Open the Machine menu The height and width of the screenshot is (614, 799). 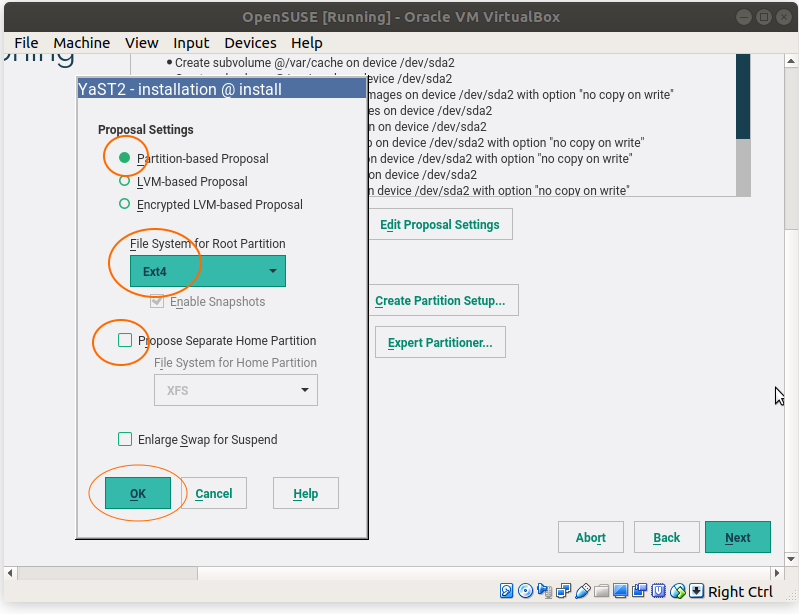pyautogui.click(x=82, y=43)
